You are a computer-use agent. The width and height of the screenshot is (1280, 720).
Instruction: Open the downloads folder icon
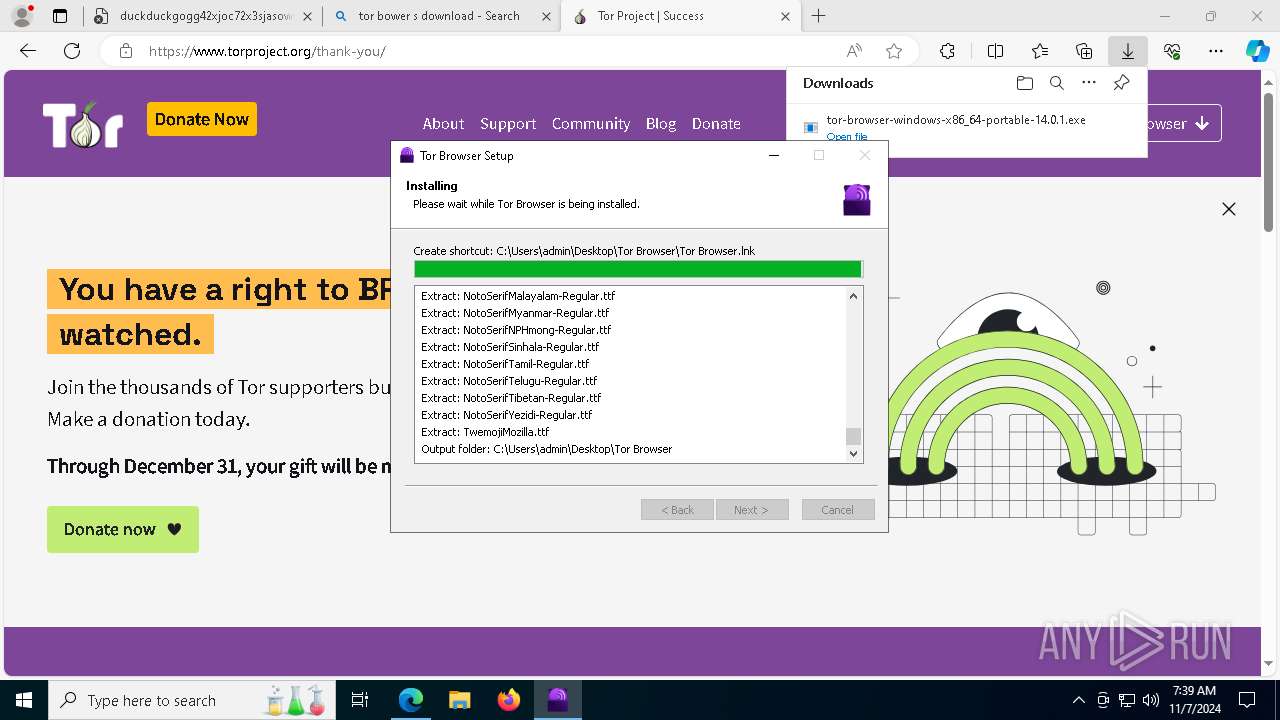coord(1024,83)
